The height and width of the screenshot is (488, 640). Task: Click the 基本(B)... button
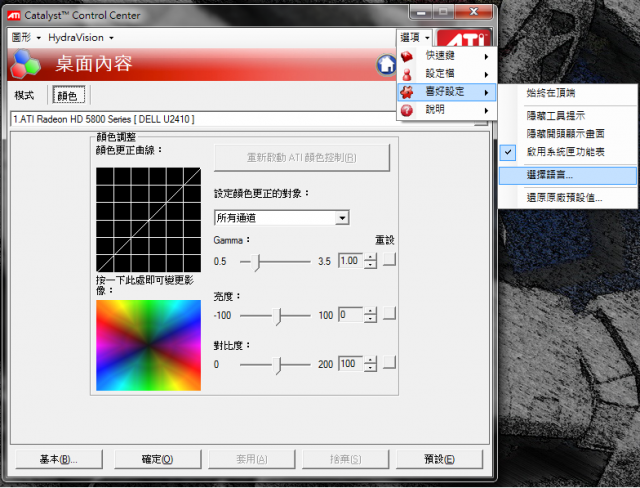pos(59,459)
